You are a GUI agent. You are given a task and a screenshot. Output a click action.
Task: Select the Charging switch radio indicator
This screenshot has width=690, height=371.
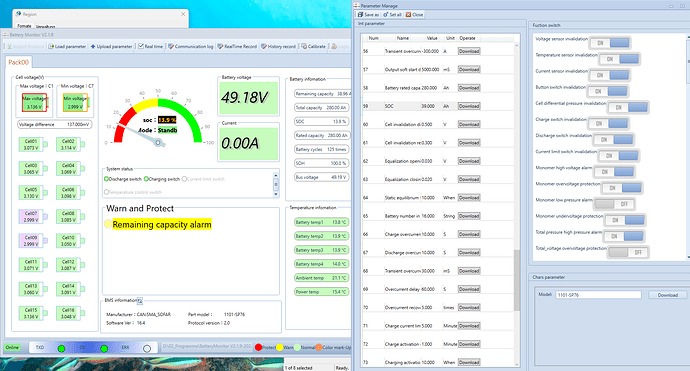(x=146, y=179)
